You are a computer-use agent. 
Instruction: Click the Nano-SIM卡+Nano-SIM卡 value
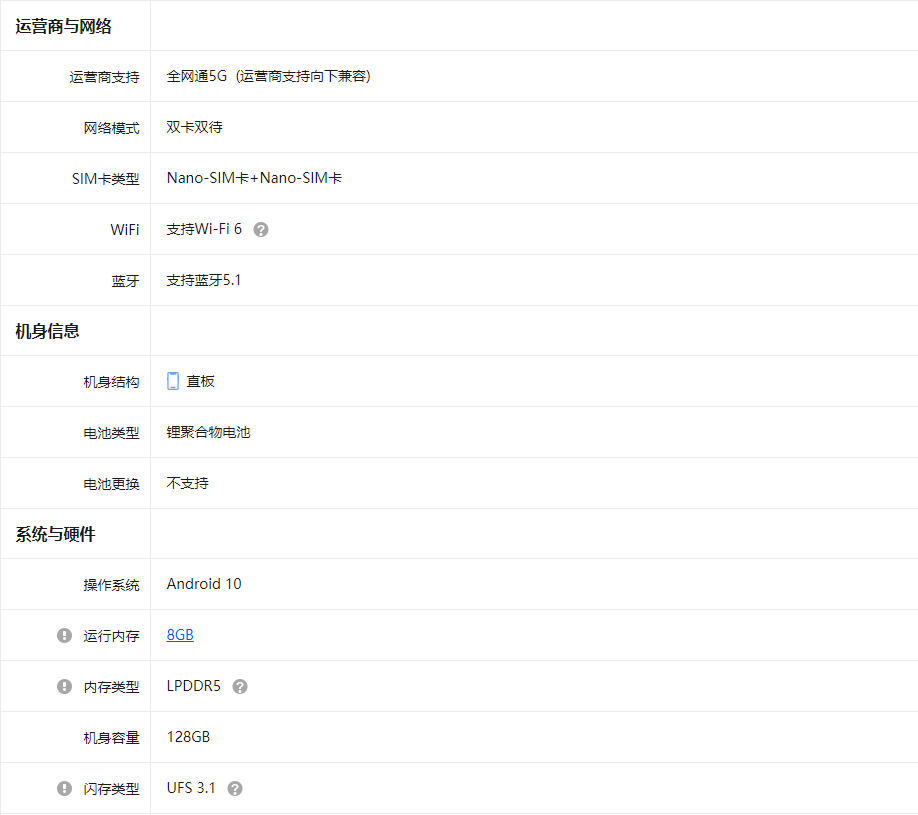coord(254,178)
